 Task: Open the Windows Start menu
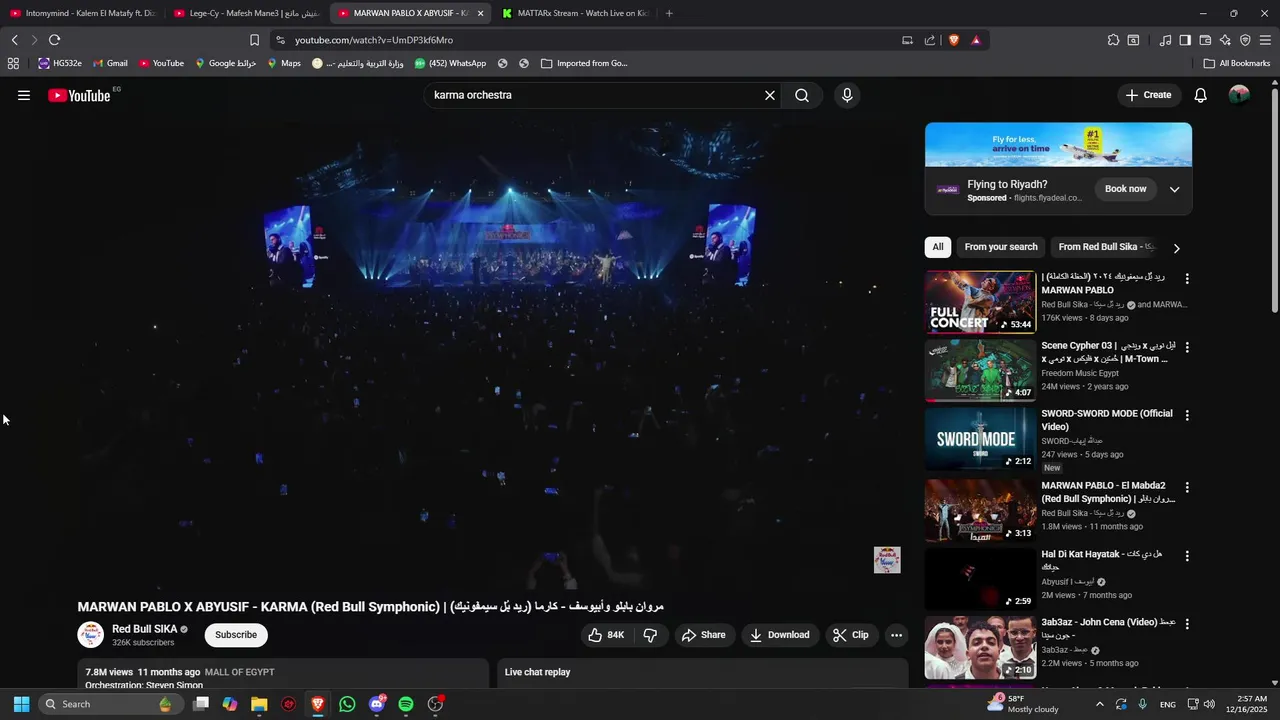tap(21, 704)
